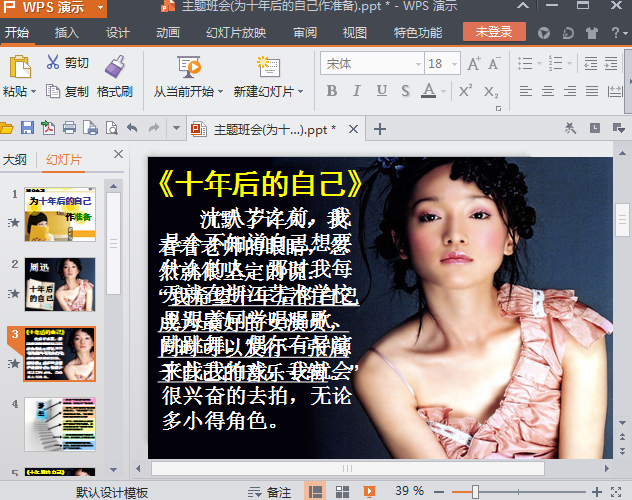The width and height of the screenshot is (632, 500).
Task: Open the font color dropdown arrow
Action: pyautogui.click(x=443, y=92)
